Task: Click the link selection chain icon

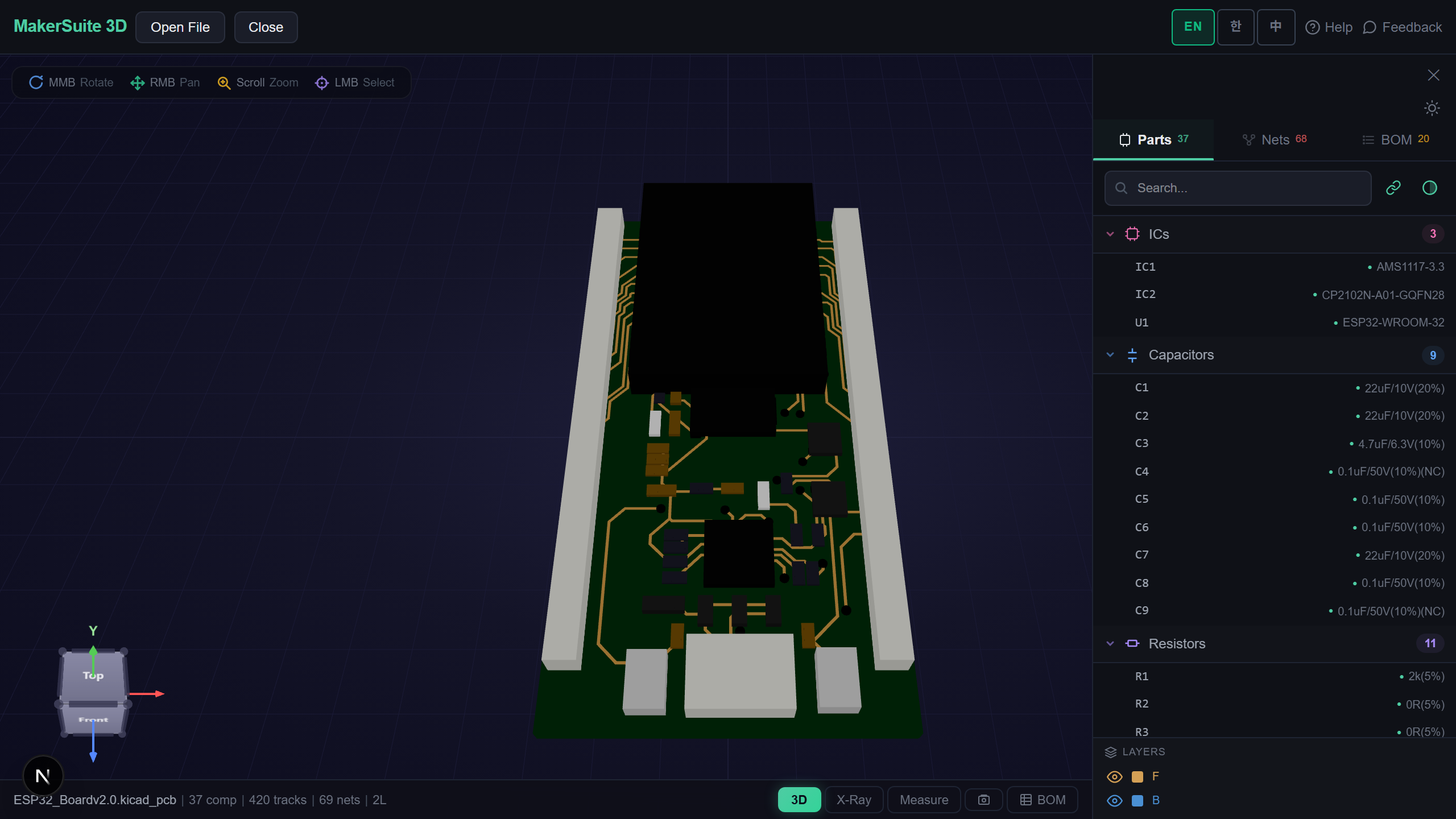Action: pos(1393,188)
